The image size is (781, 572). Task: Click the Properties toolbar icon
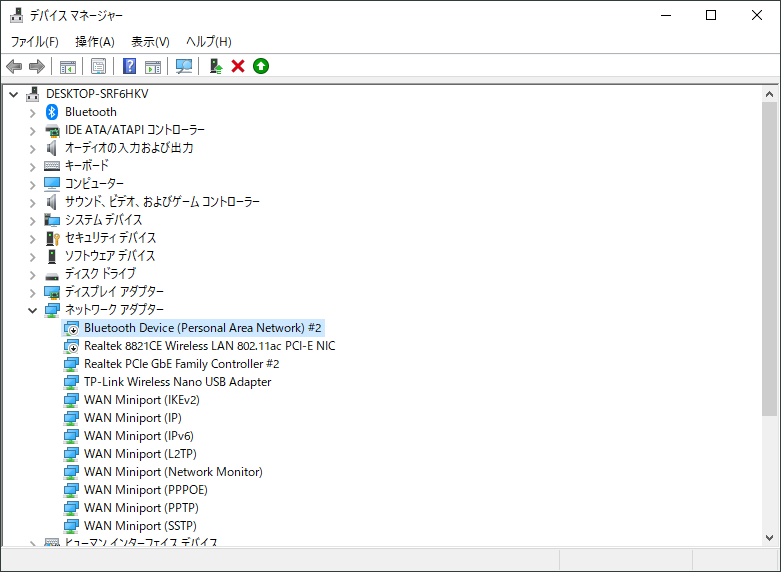98,66
